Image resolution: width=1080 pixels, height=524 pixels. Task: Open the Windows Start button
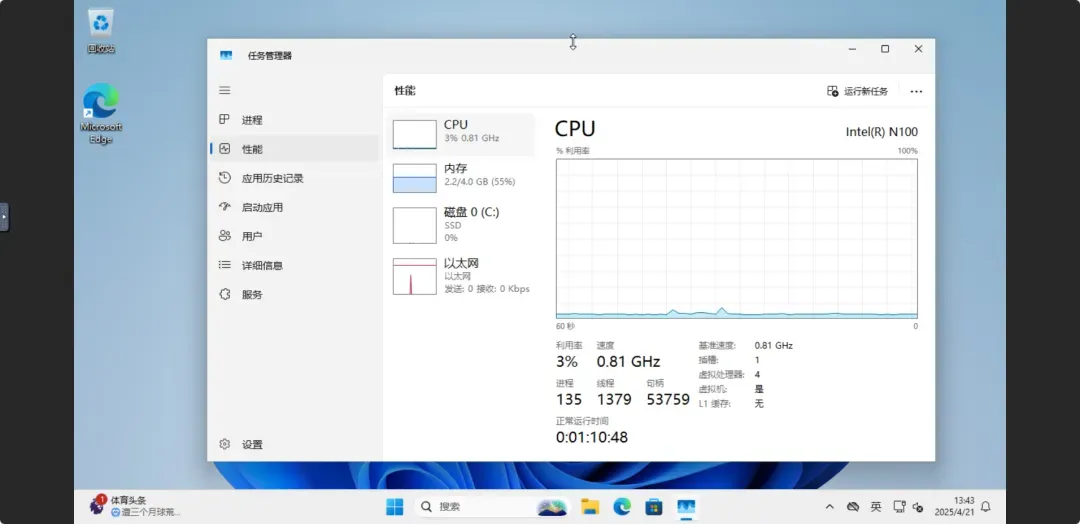point(395,507)
